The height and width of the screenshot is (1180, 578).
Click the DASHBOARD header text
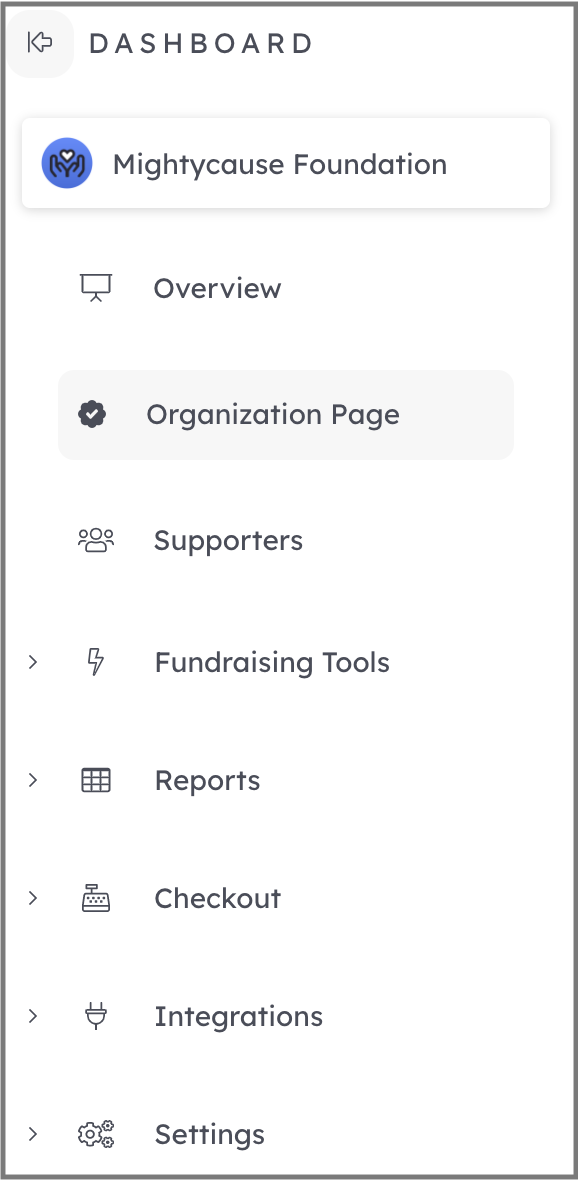point(200,44)
